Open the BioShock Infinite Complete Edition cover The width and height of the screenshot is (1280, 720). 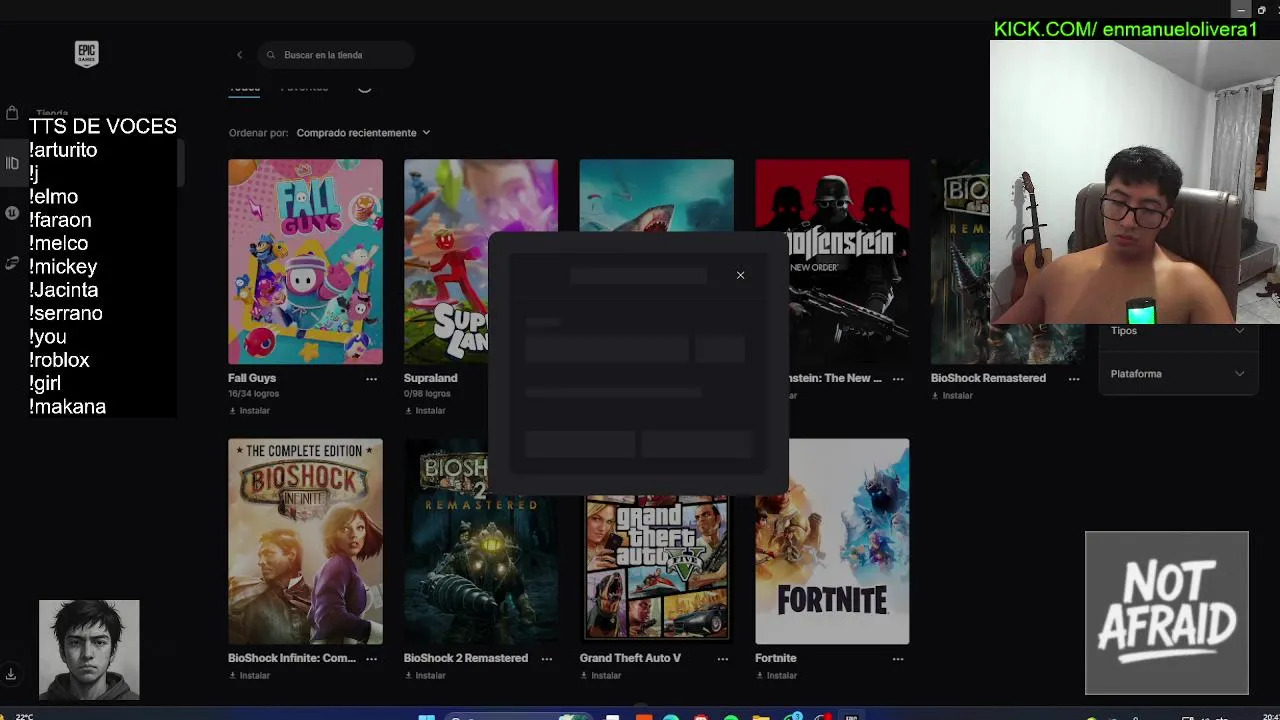click(x=305, y=541)
